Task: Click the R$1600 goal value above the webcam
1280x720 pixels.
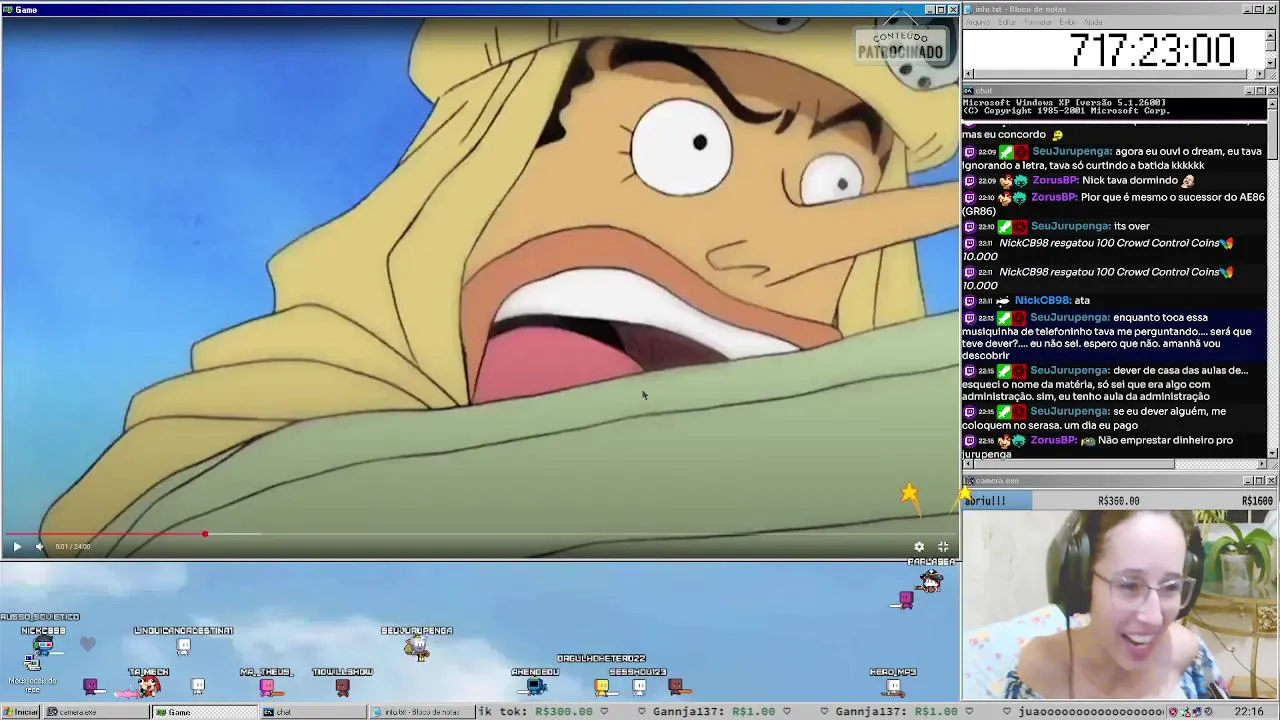Action: point(1257,501)
